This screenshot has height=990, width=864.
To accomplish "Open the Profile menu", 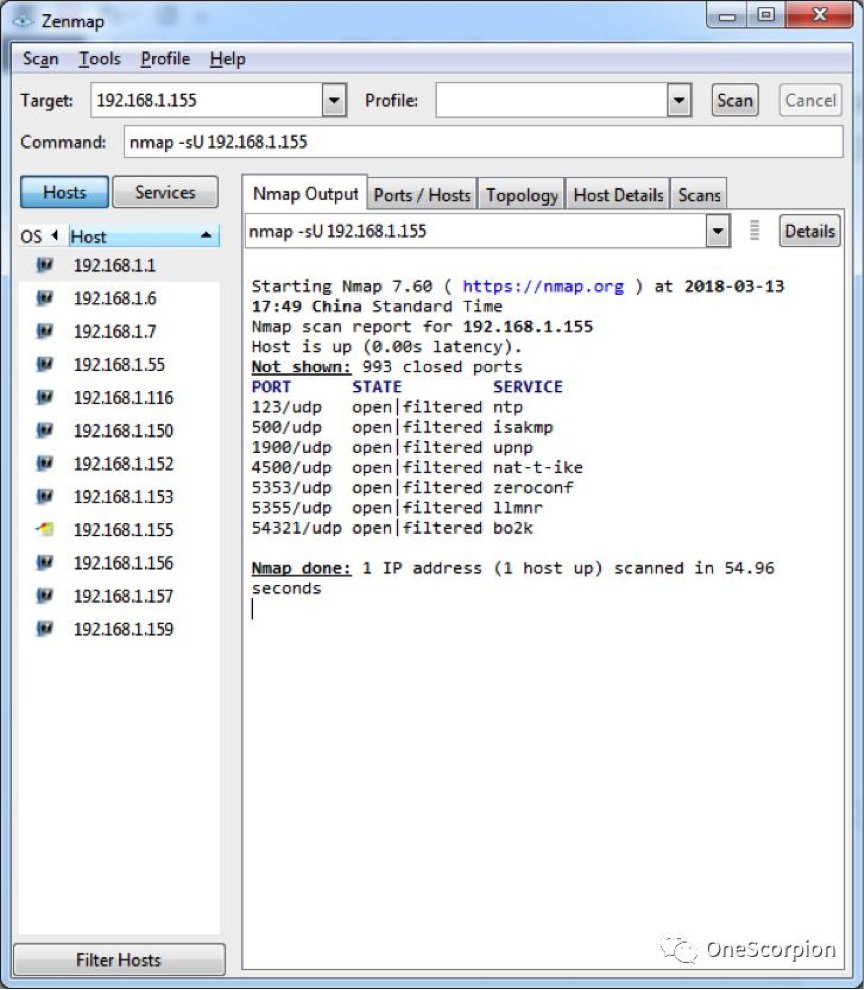I will pyautogui.click(x=165, y=59).
